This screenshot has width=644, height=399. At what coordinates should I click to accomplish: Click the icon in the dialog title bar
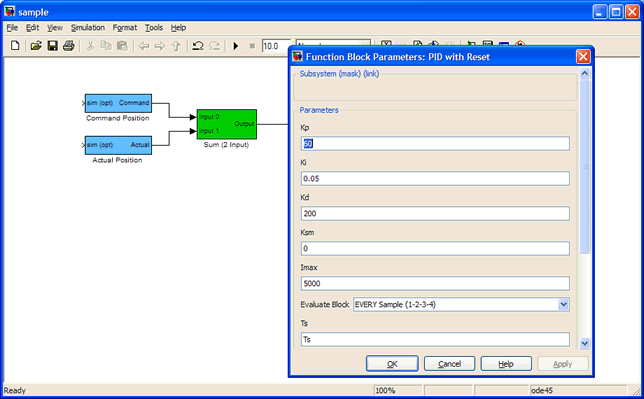[x=297, y=57]
